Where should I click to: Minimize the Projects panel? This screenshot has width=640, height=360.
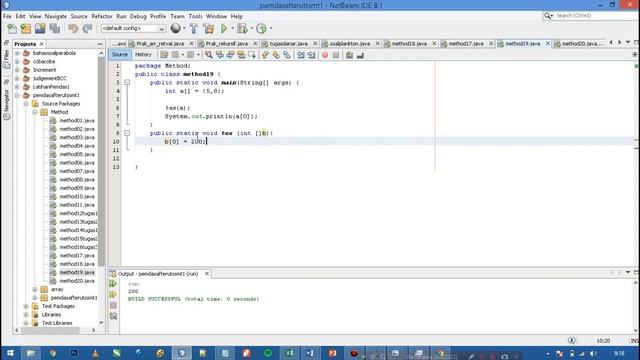point(100,44)
